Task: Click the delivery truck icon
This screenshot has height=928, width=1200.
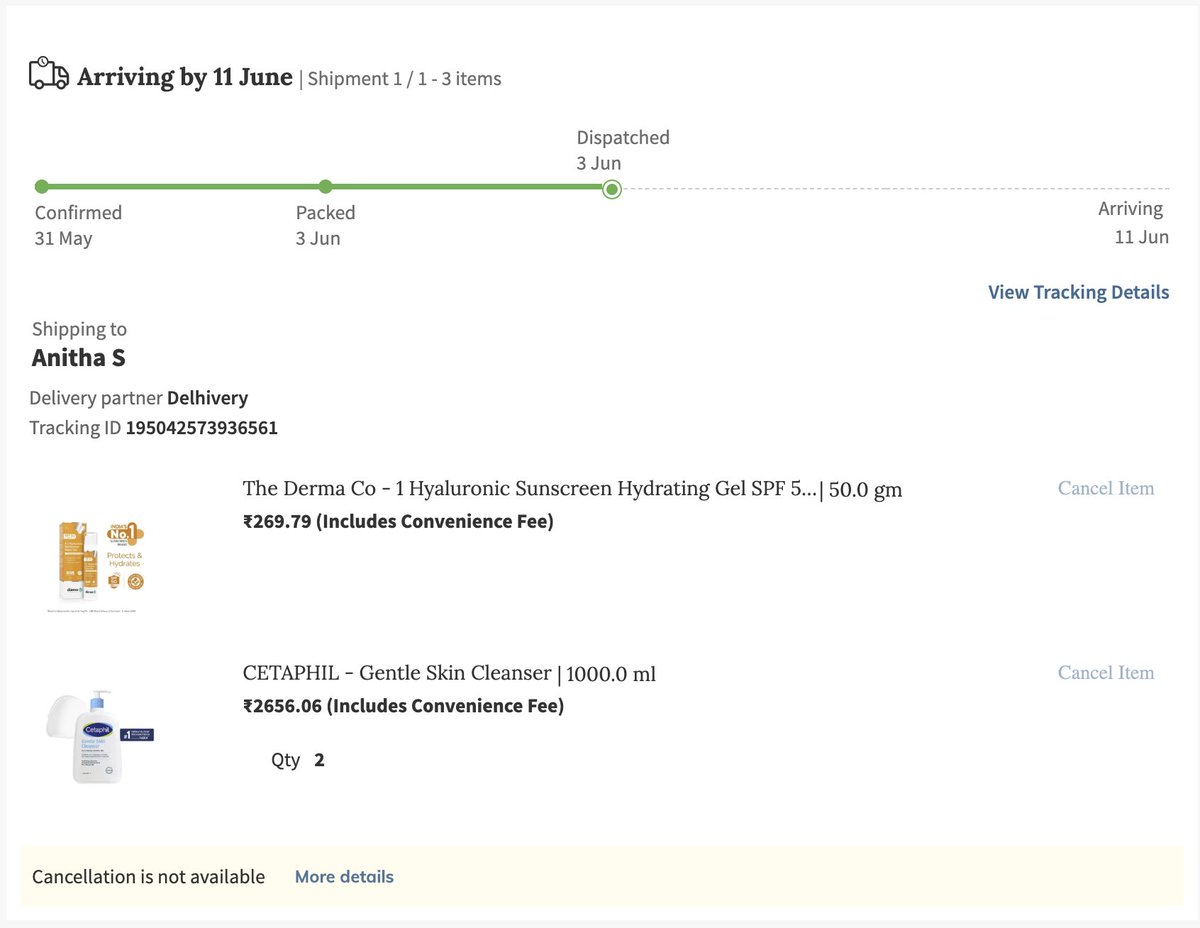Action: tap(49, 75)
